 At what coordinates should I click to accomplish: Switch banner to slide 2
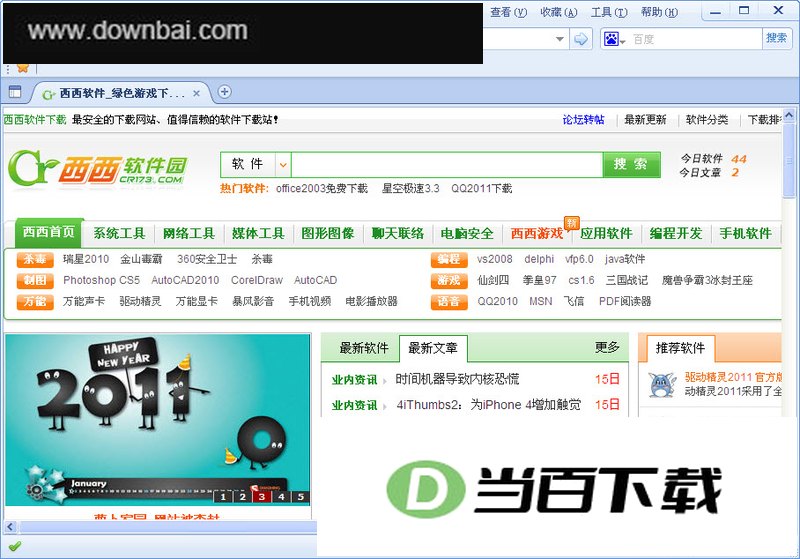tap(242, 496)
